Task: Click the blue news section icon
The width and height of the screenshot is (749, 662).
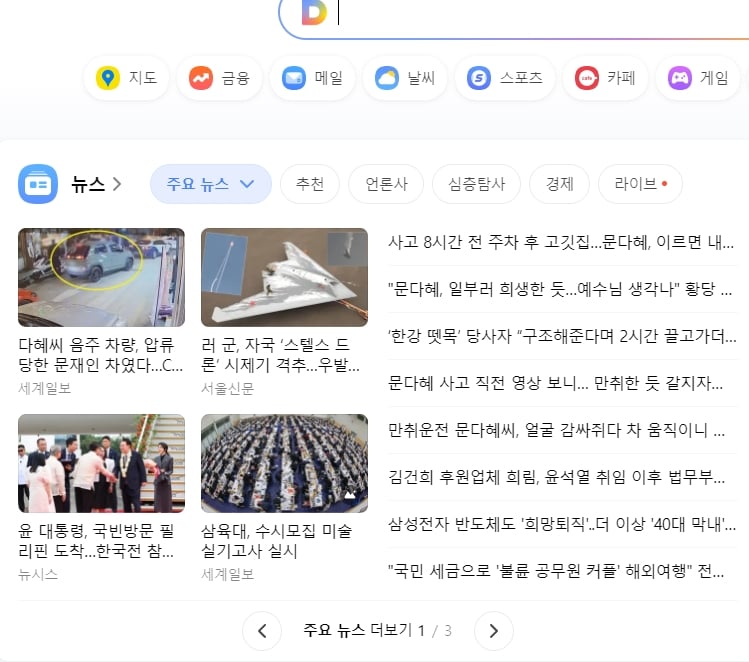Action: pyautogui.click(x=38, y=184)
